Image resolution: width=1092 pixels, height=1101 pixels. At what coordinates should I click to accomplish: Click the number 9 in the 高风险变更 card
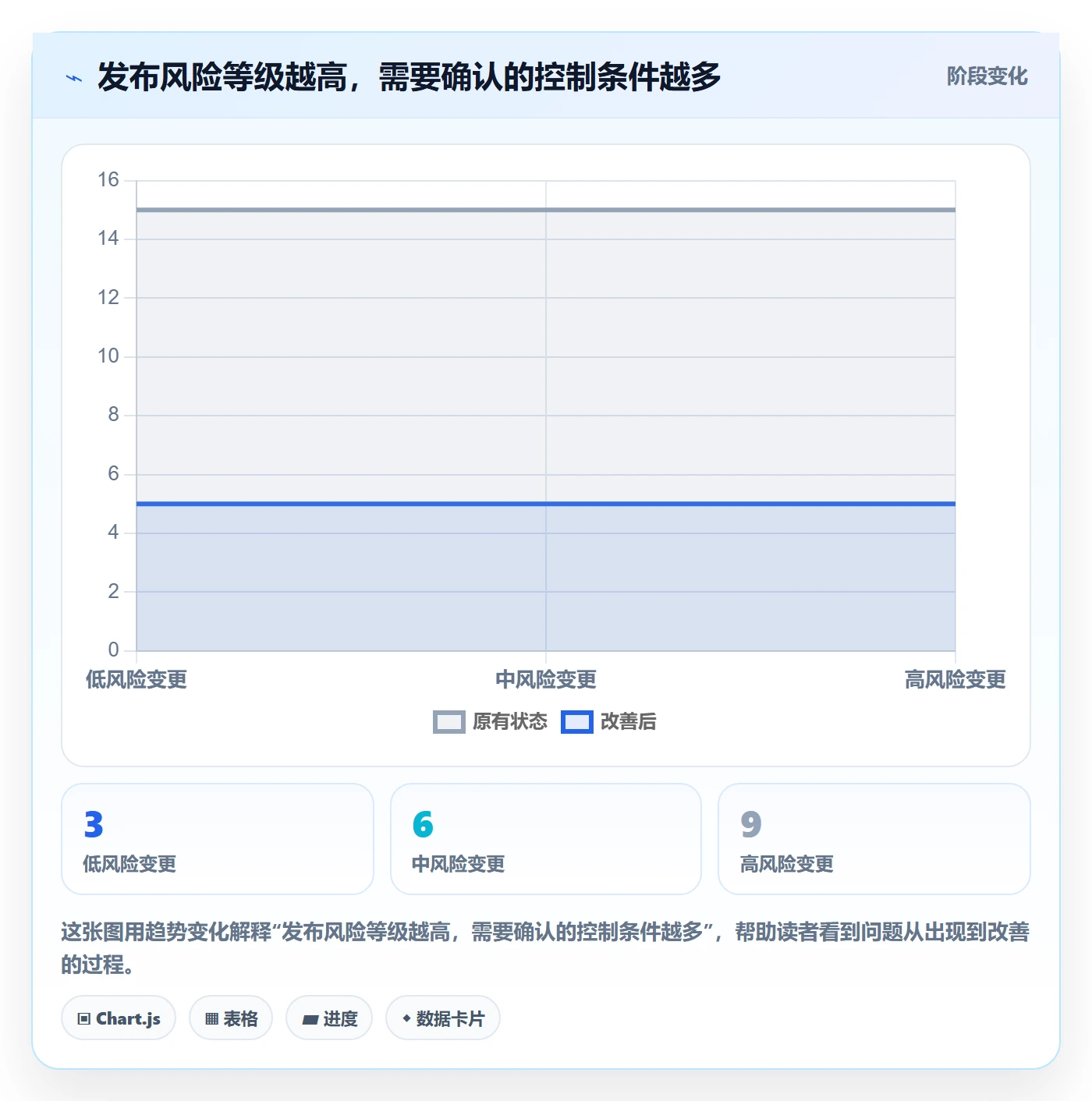pos(751,825)
